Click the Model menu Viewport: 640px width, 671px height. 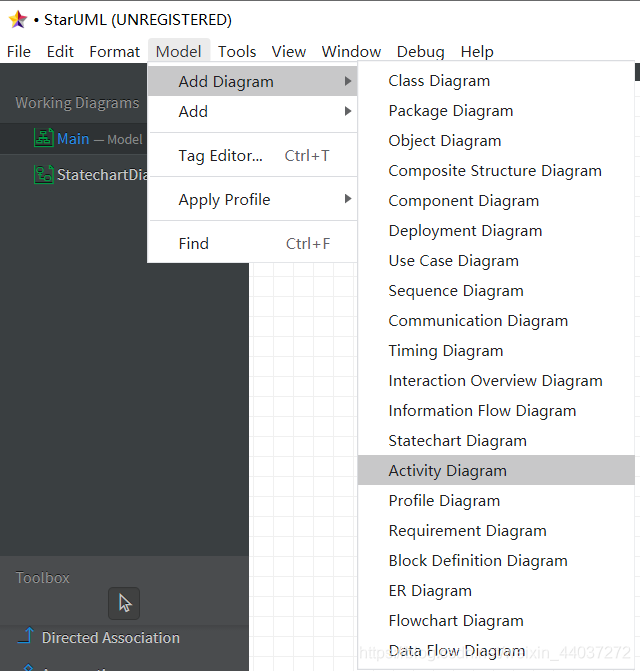pos(179,52)
